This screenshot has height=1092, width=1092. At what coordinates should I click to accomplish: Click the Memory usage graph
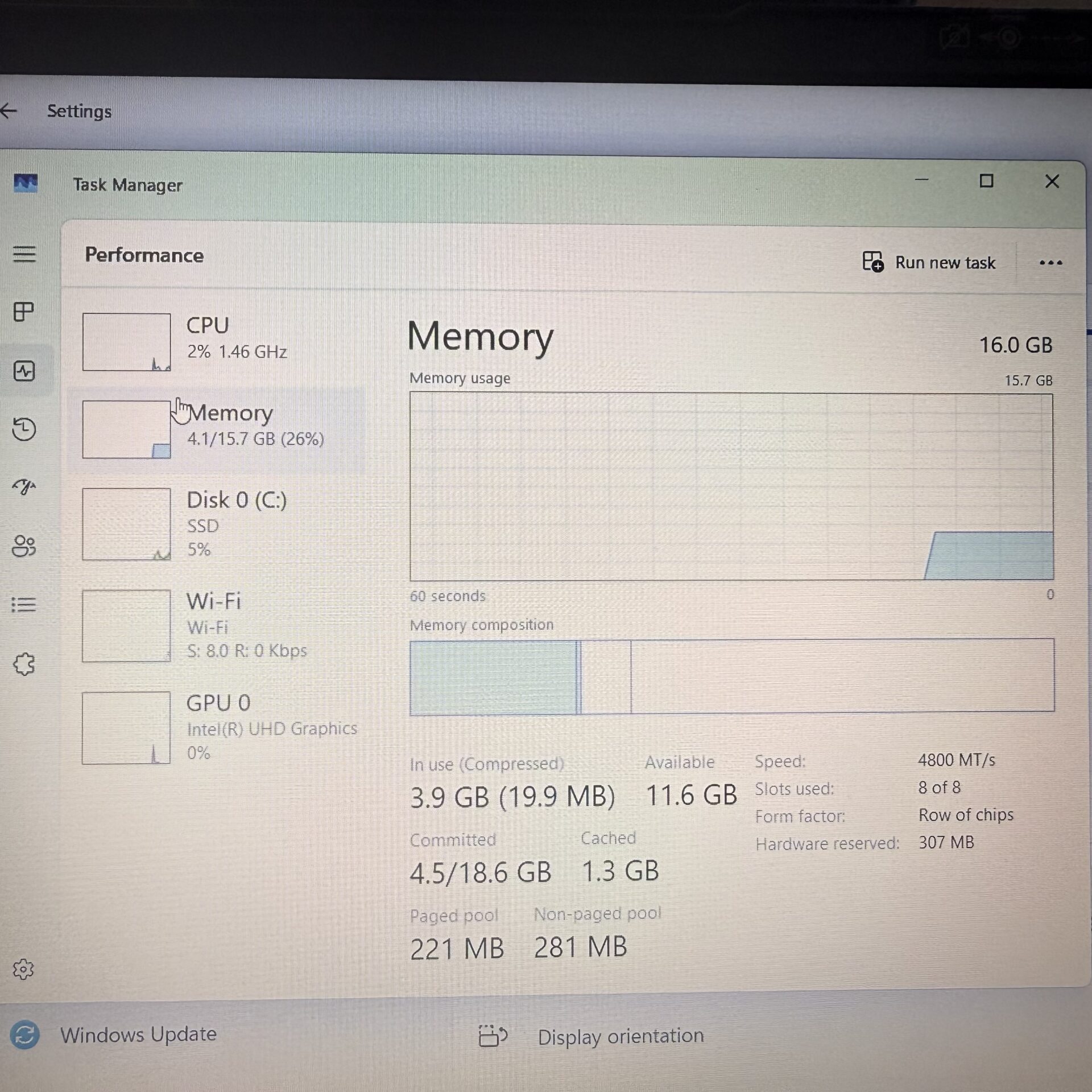pos(731,486)
